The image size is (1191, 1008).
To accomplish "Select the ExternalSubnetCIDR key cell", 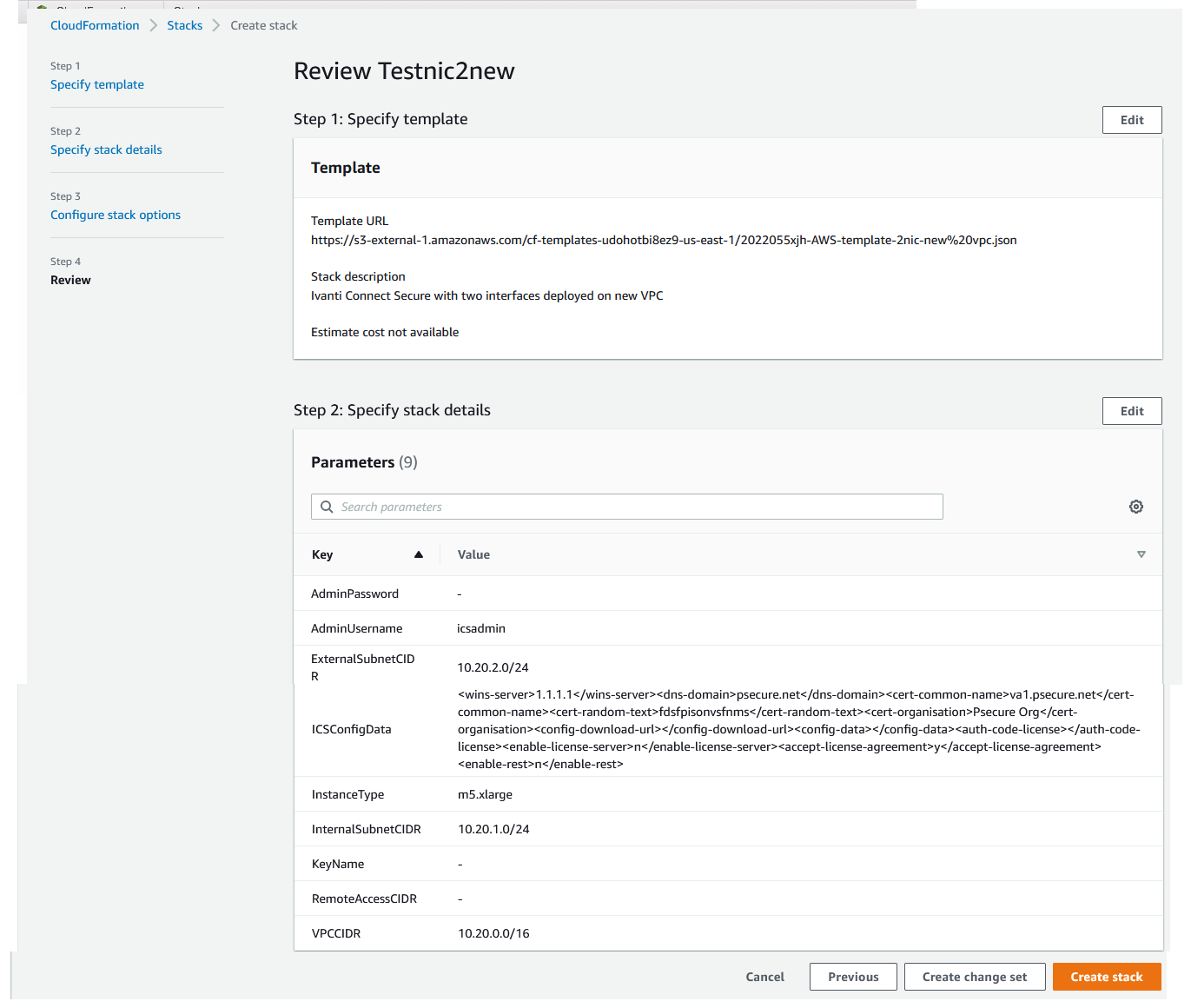I will [363, 667].
